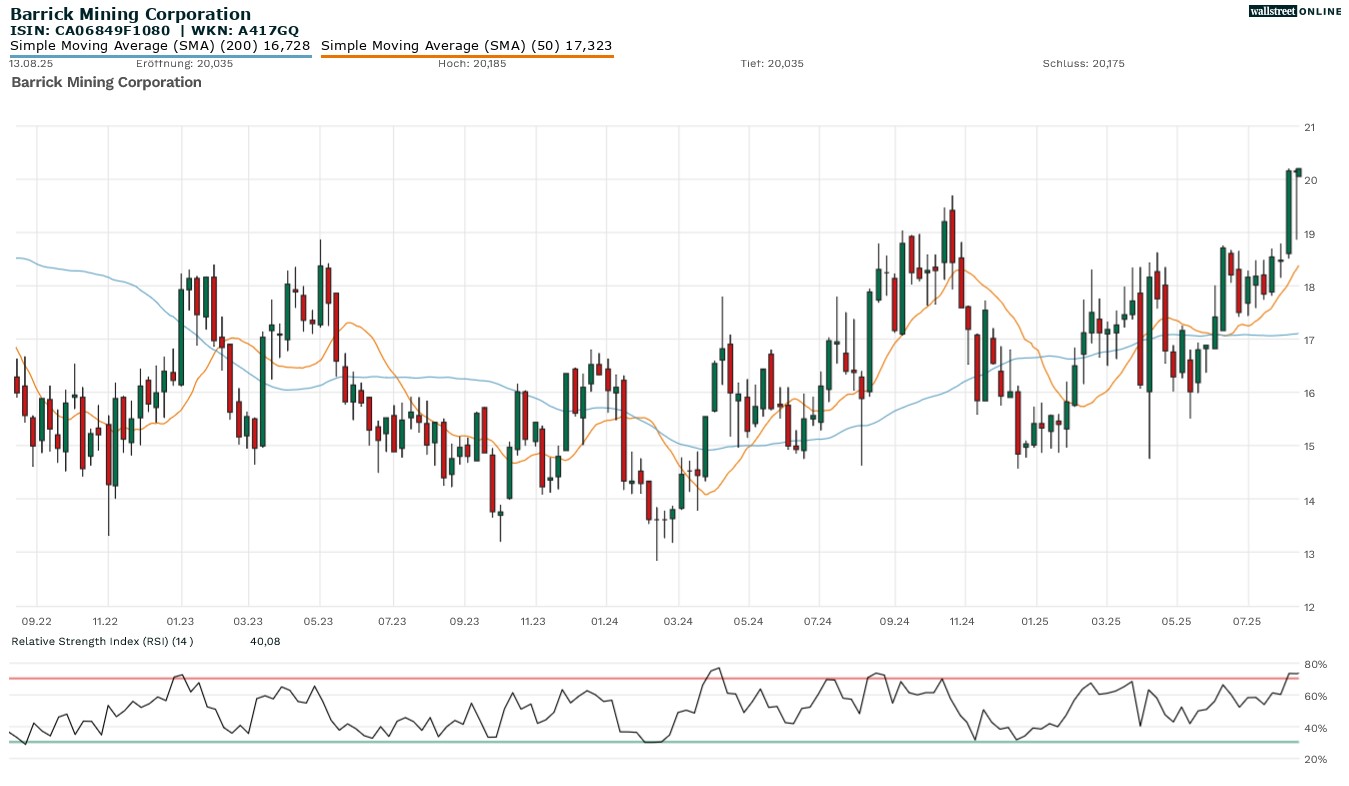Click the 07.25 time-axis label

click(x=1247, y=622)
